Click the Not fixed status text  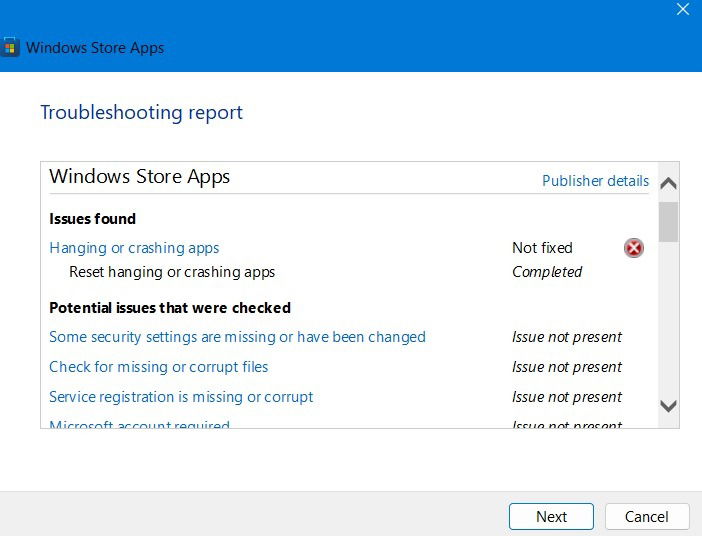point(542,248)
